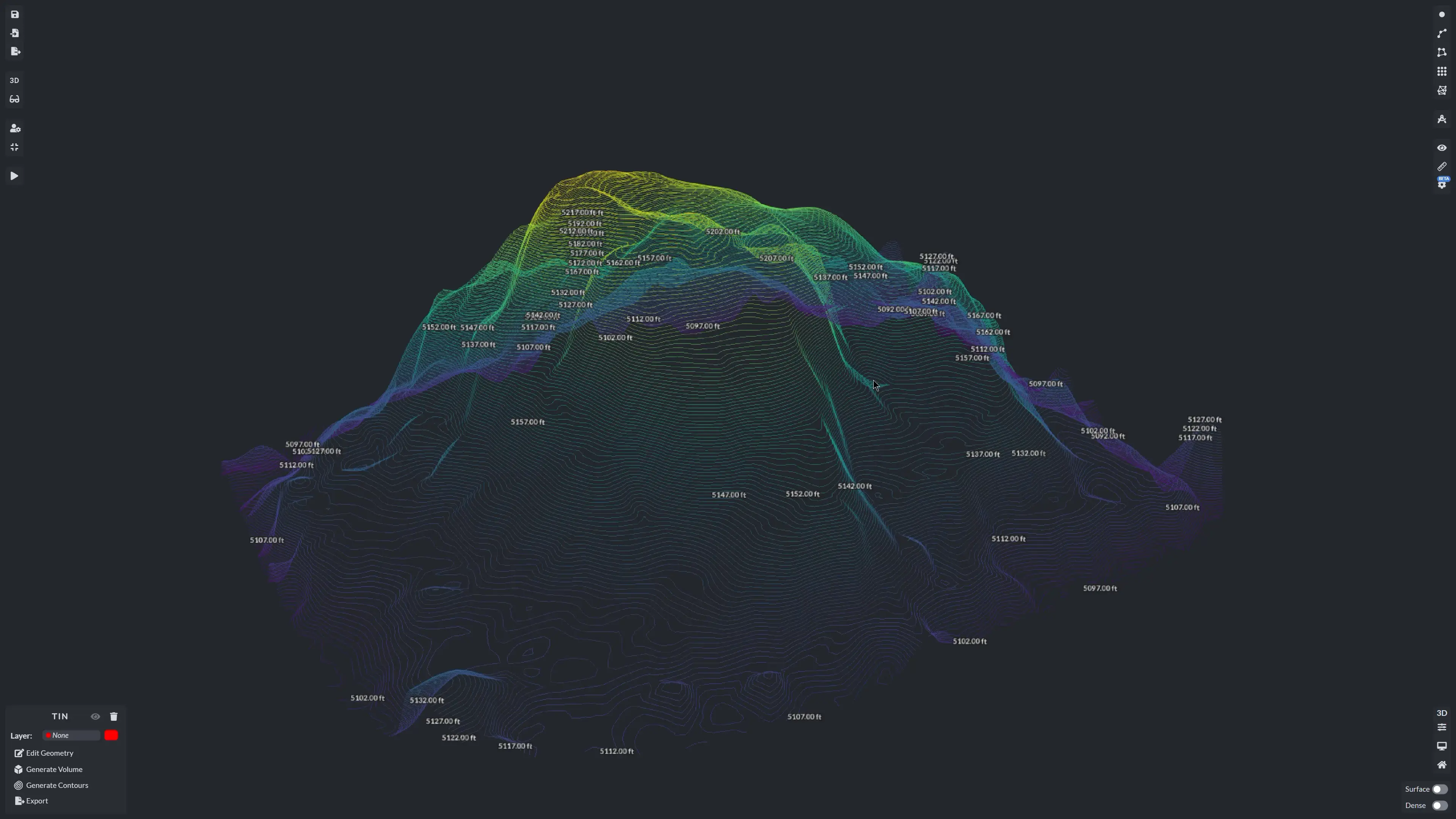Select the polyline drawing tool

coord(1441,33)
